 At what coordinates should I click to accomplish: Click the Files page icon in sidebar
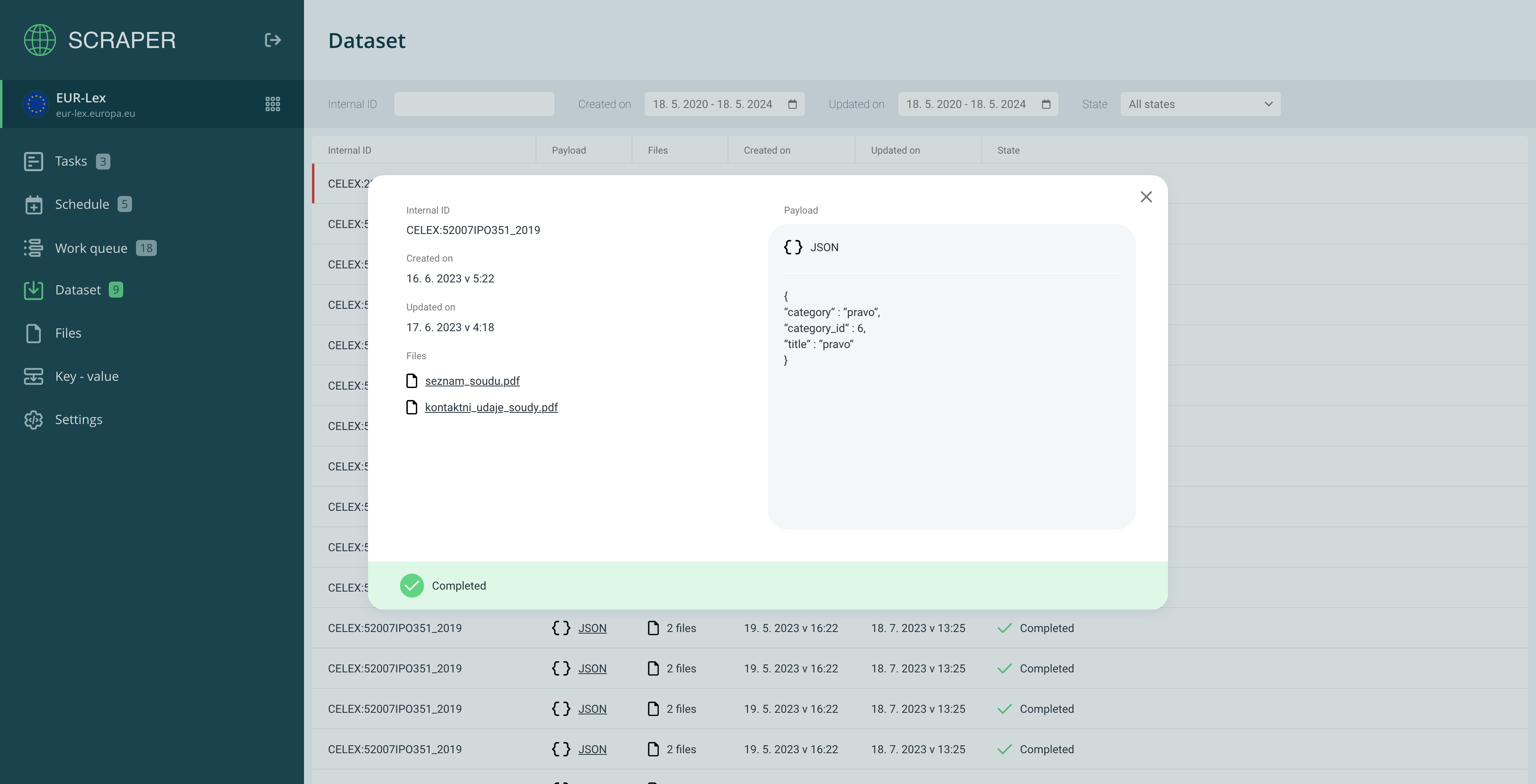pyautogui.click(x=33, y=333)
